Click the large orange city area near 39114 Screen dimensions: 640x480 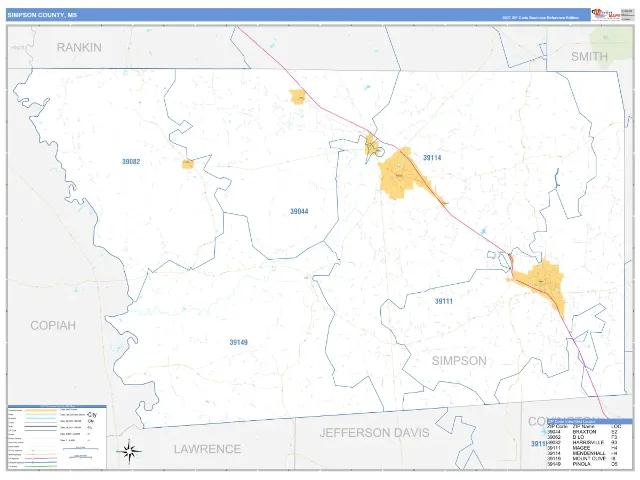[398, 175]
